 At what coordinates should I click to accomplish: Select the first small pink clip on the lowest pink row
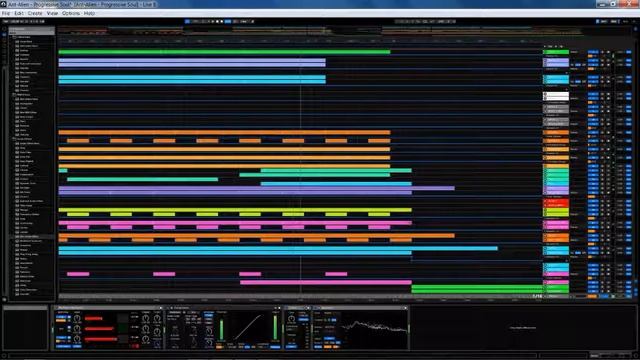pos(78,274)
